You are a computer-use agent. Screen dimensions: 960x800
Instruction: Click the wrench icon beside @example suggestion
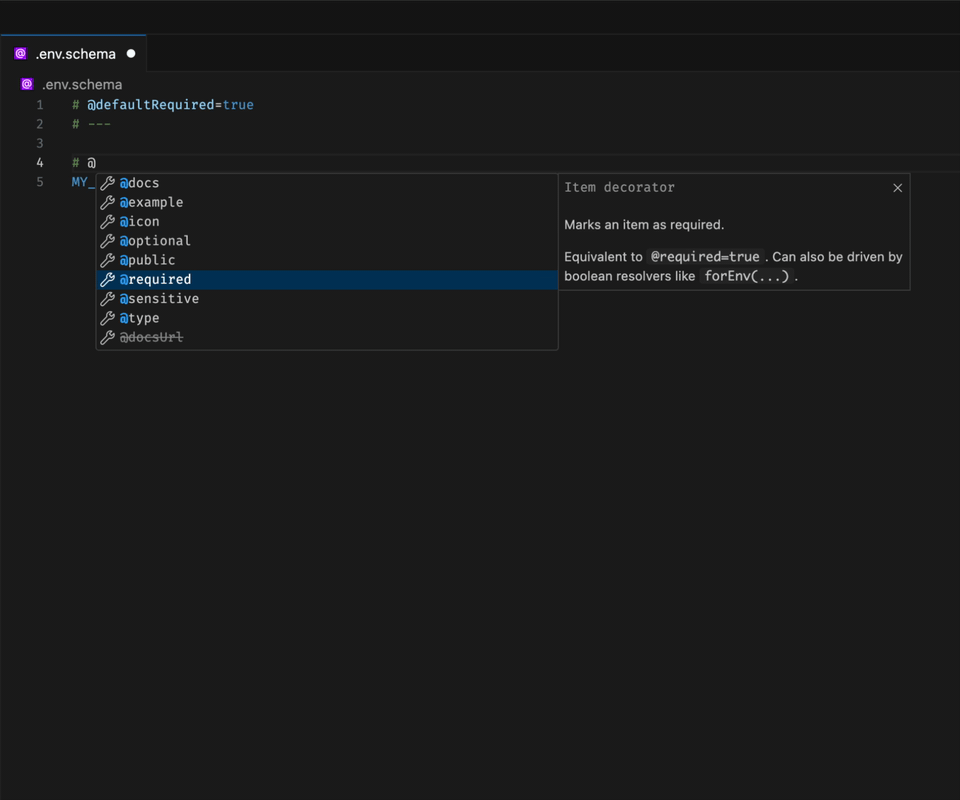click(x=108, y=202)
